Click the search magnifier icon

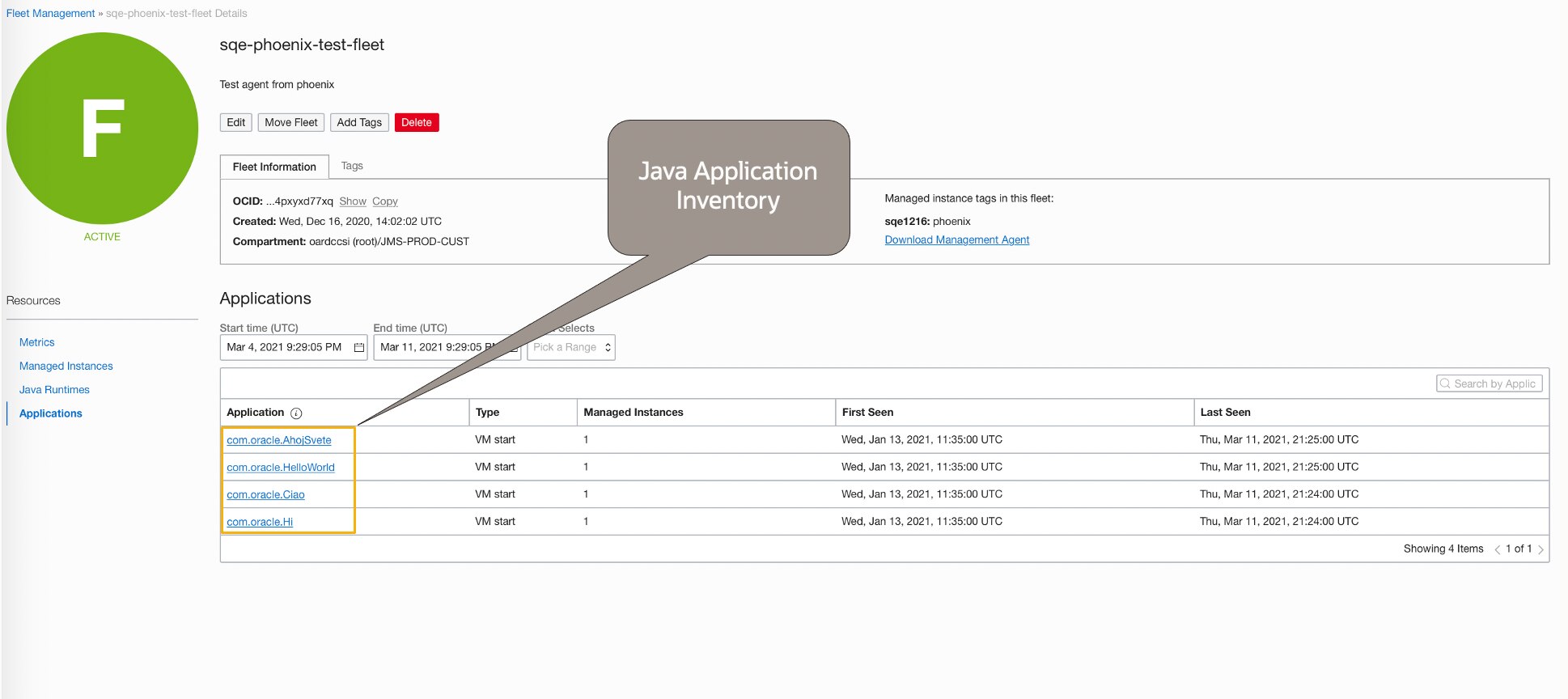coord(1445,383)
